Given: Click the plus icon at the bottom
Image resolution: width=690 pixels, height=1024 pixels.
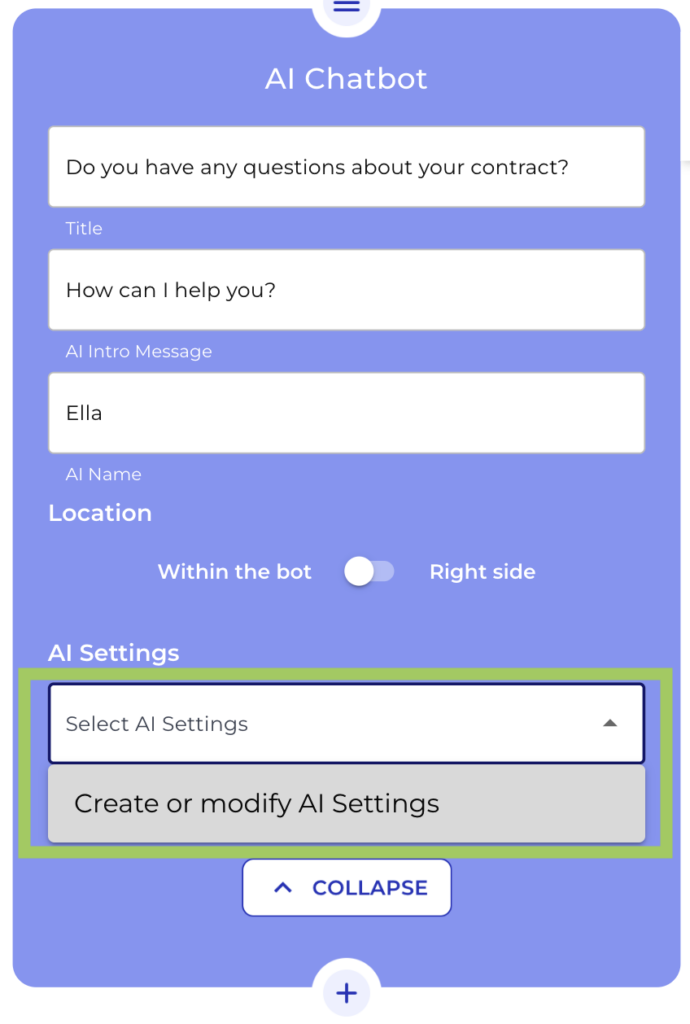Looking at the screenshot, I should pos(346,993).
